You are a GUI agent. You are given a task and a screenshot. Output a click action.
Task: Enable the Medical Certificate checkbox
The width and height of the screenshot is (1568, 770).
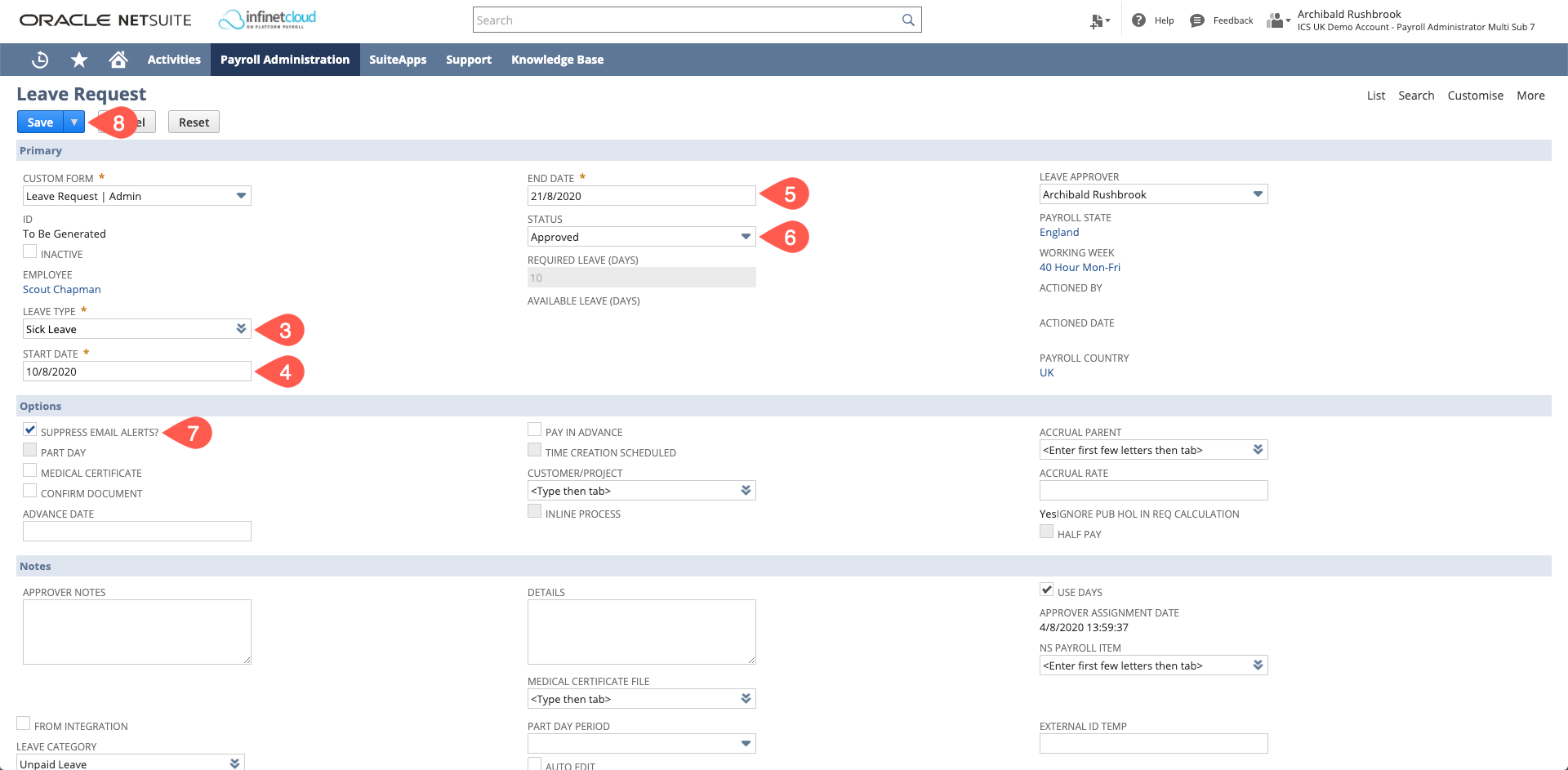(30, 470)
